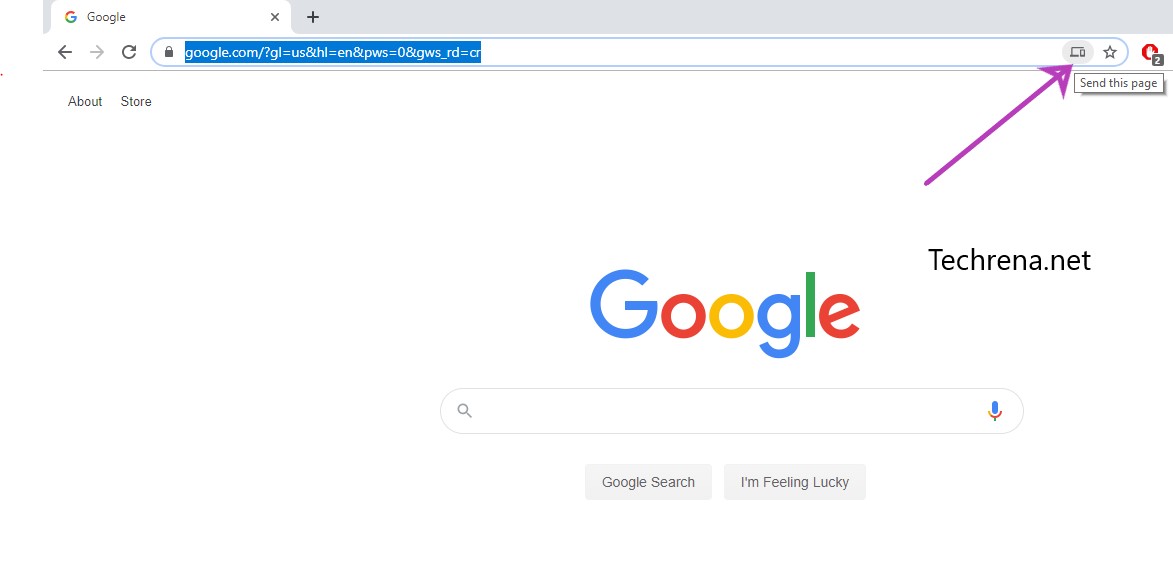Click the Send this page tooltip
Viewport: 1173px width, 588px height.
[x=1118, y=83]
